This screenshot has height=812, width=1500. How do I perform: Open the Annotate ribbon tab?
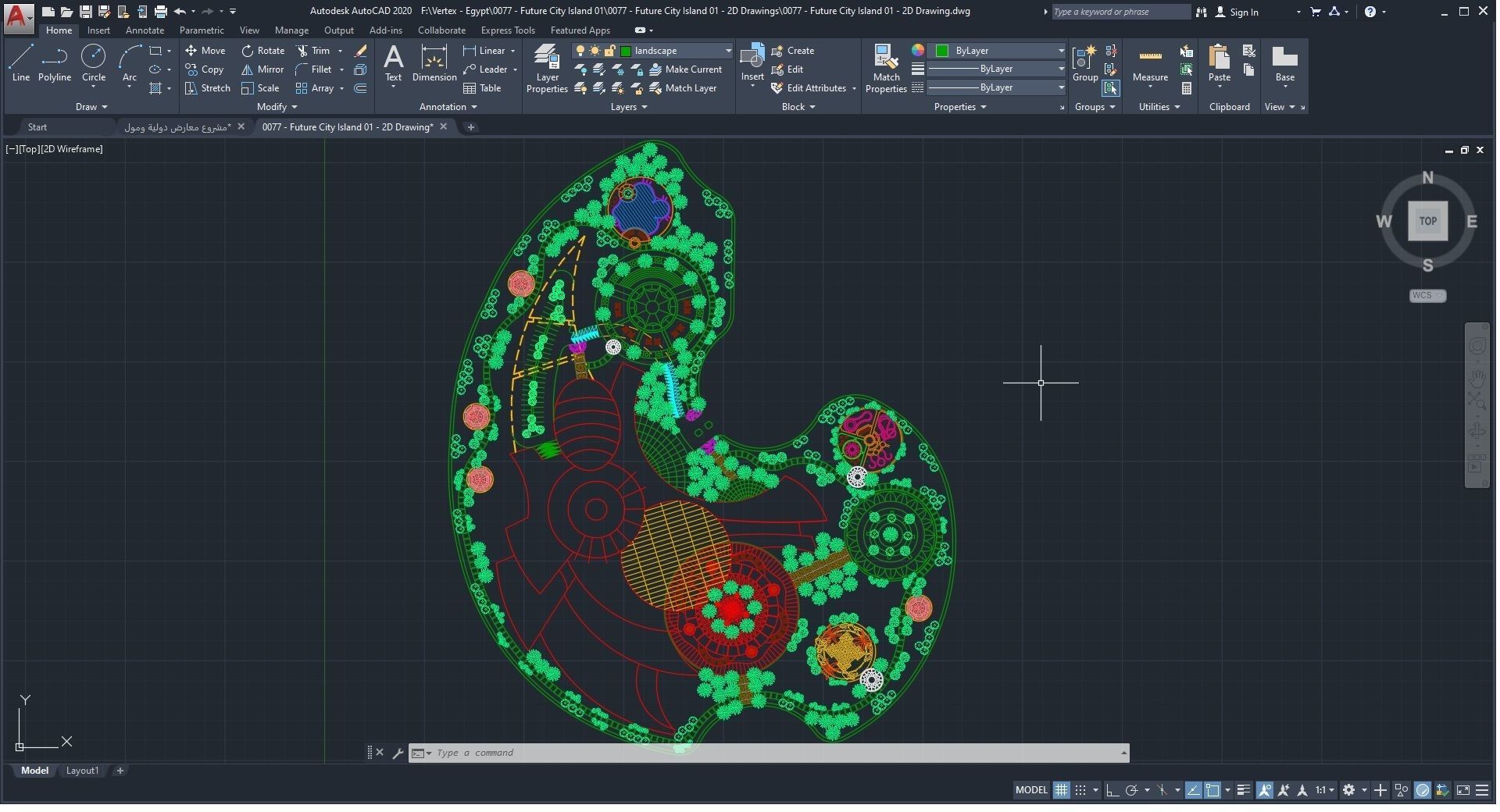pos(145,30)
